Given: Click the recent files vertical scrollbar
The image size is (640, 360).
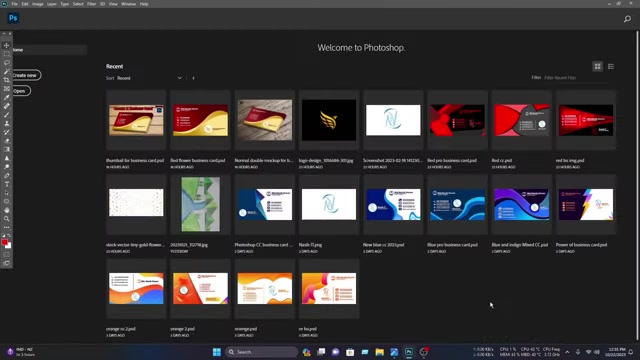Looking at the screenshot, I should [638, 186].
